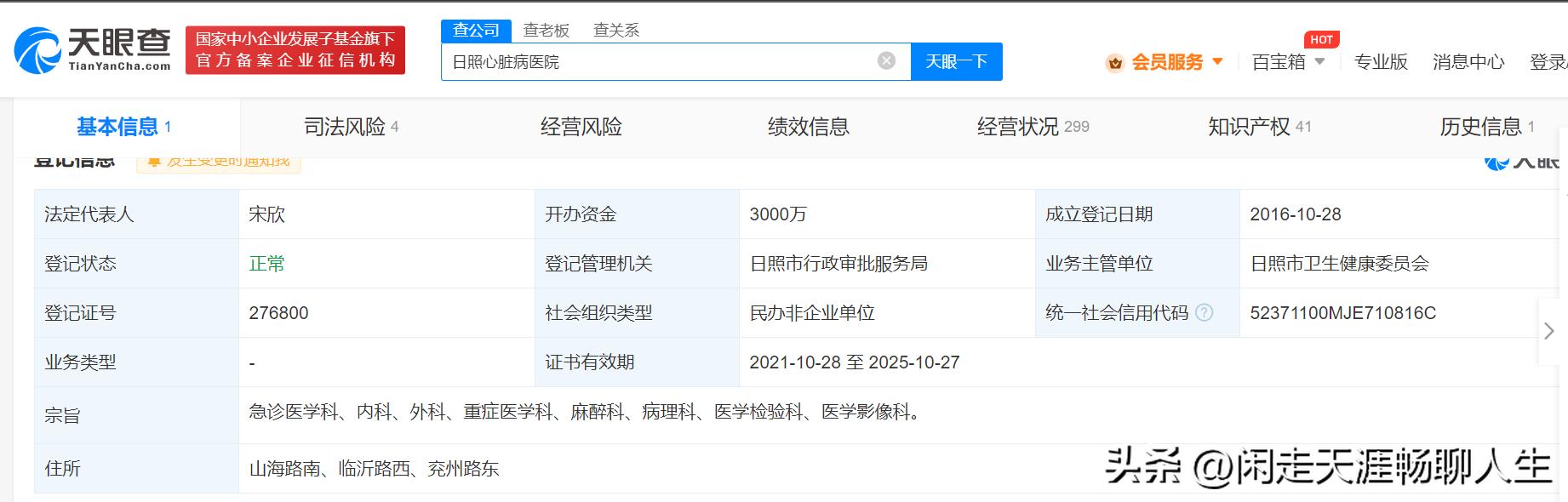Viewport: 1568px width, 502px height.
Task: Open the 知识产权 tab
Action: click(x=1259, y=127)
